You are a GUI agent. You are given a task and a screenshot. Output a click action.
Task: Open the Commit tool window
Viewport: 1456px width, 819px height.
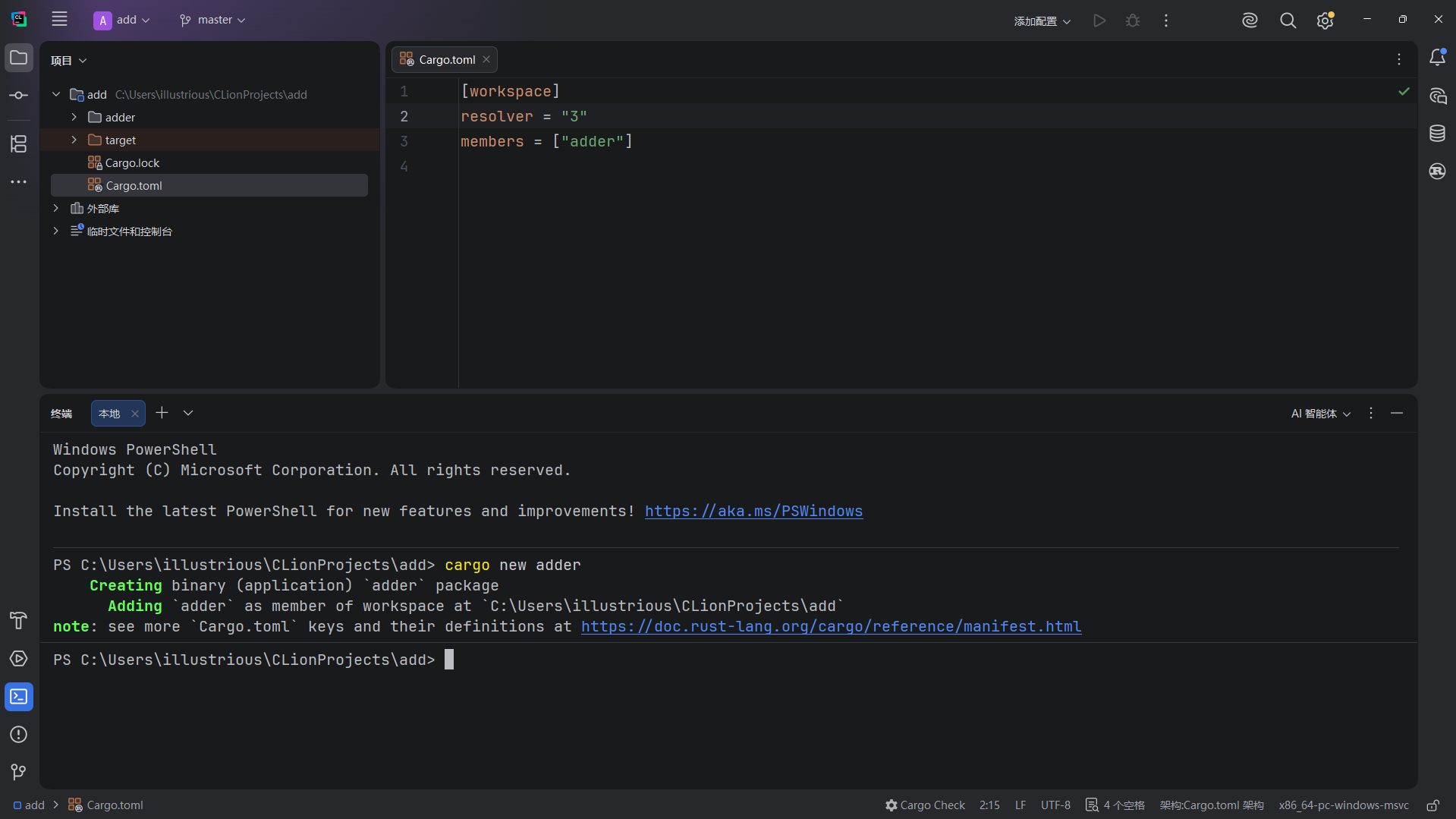pyautogui.click(x=19, y=96)
